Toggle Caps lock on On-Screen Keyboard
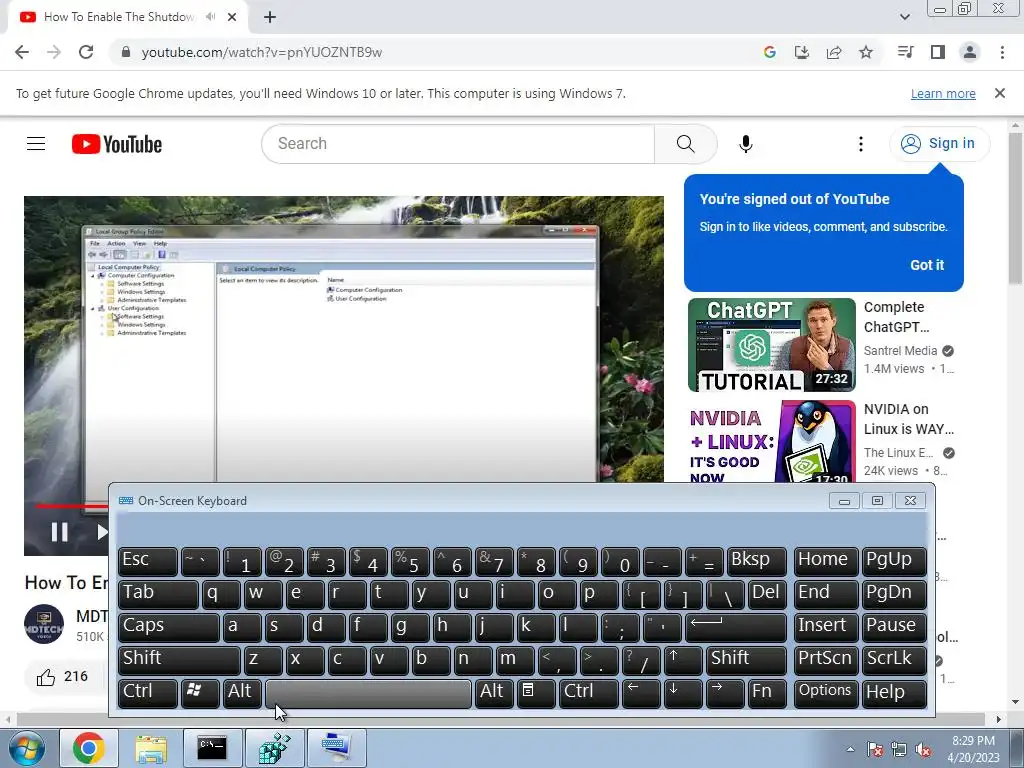1024x768 pixels. tap(168, 628)
